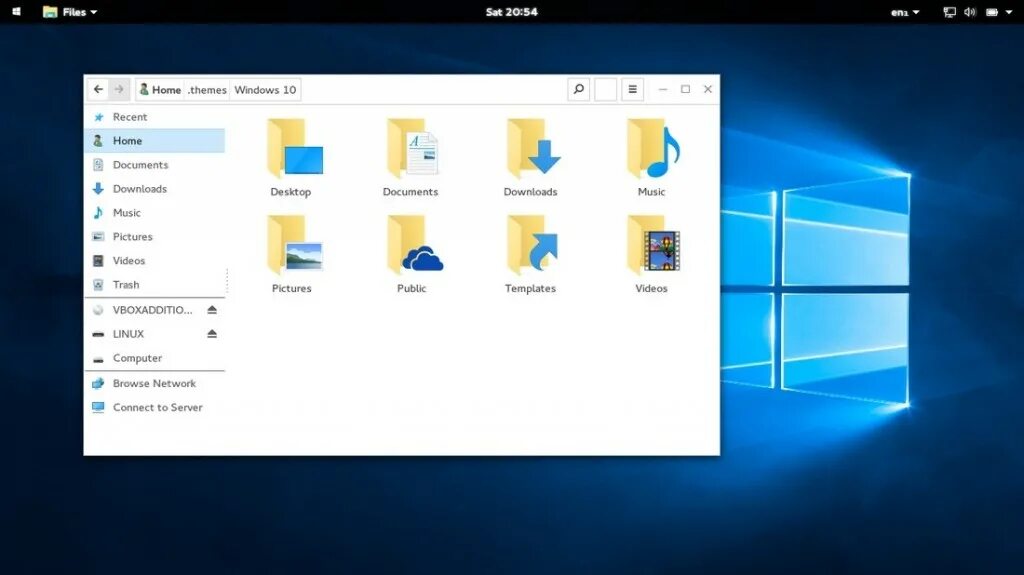Go back with the back arrow
This screenshot has height=575, width=1024.
click(98, 90)
